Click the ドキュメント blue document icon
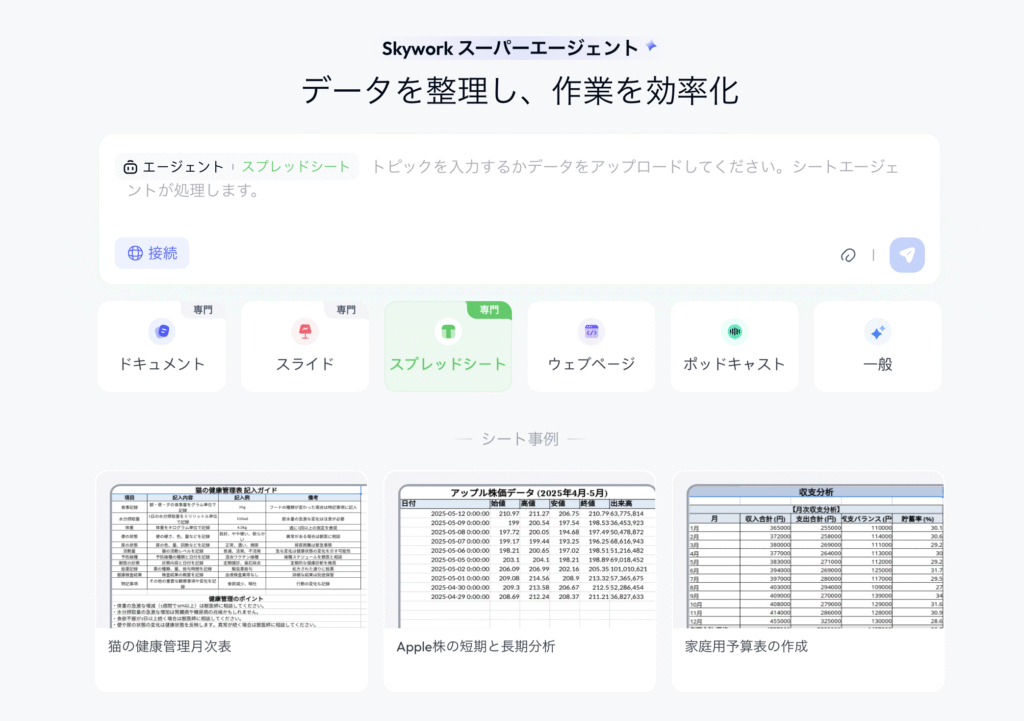Image resolution: width=1024 pixels, height=721 pixels. [x=162, y=331]
